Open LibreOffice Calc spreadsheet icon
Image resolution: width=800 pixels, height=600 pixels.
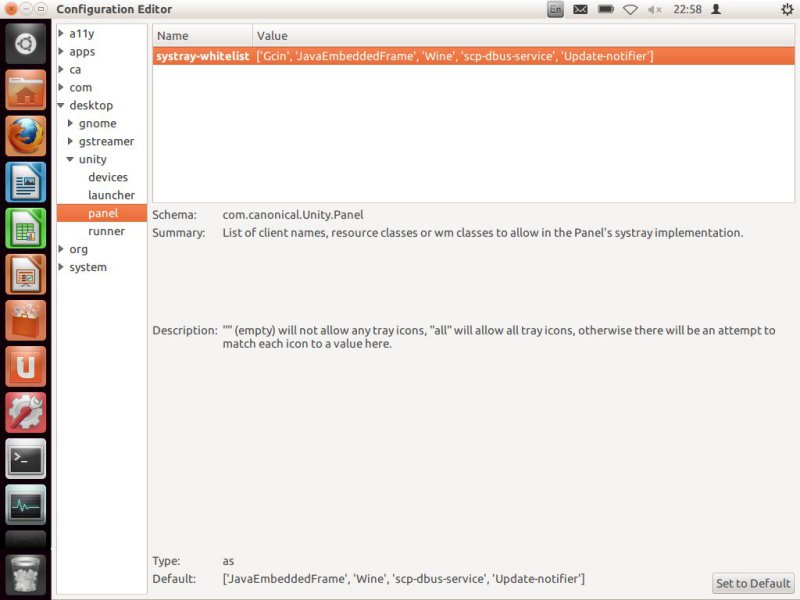pyautogui.click(x=26, y=228)
